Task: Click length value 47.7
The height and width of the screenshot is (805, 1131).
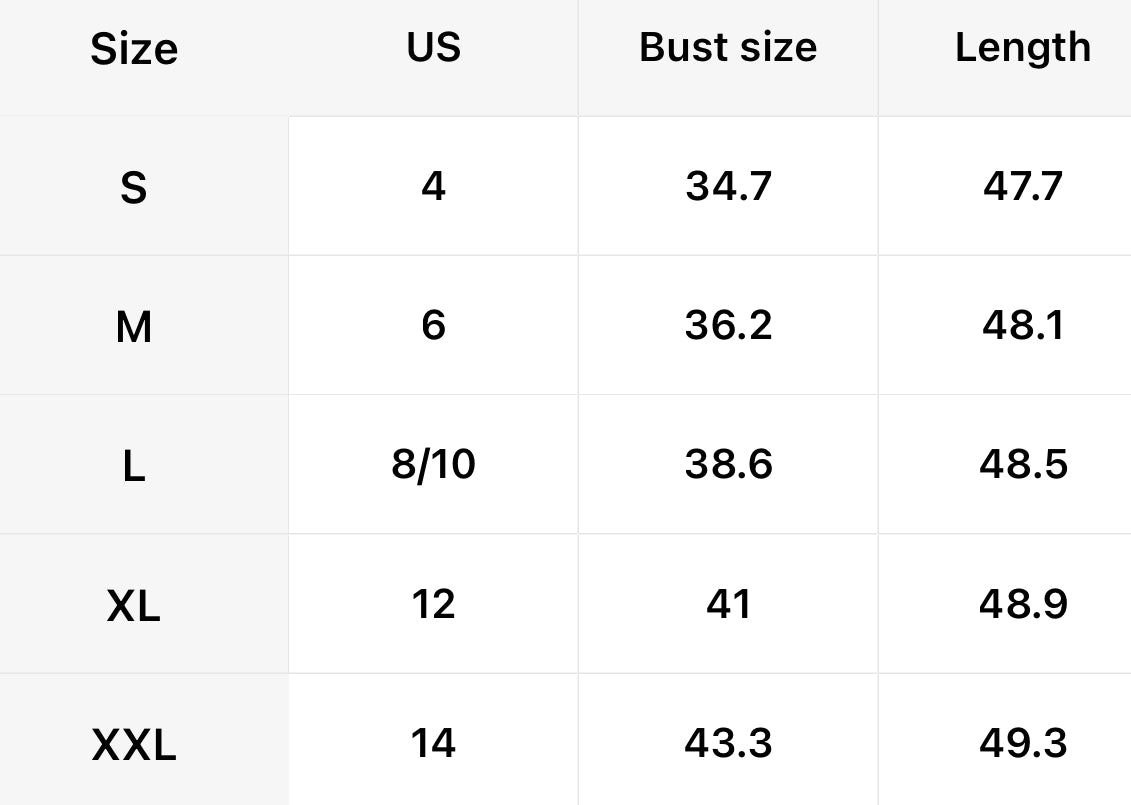Action: (x=1022, y=186)
